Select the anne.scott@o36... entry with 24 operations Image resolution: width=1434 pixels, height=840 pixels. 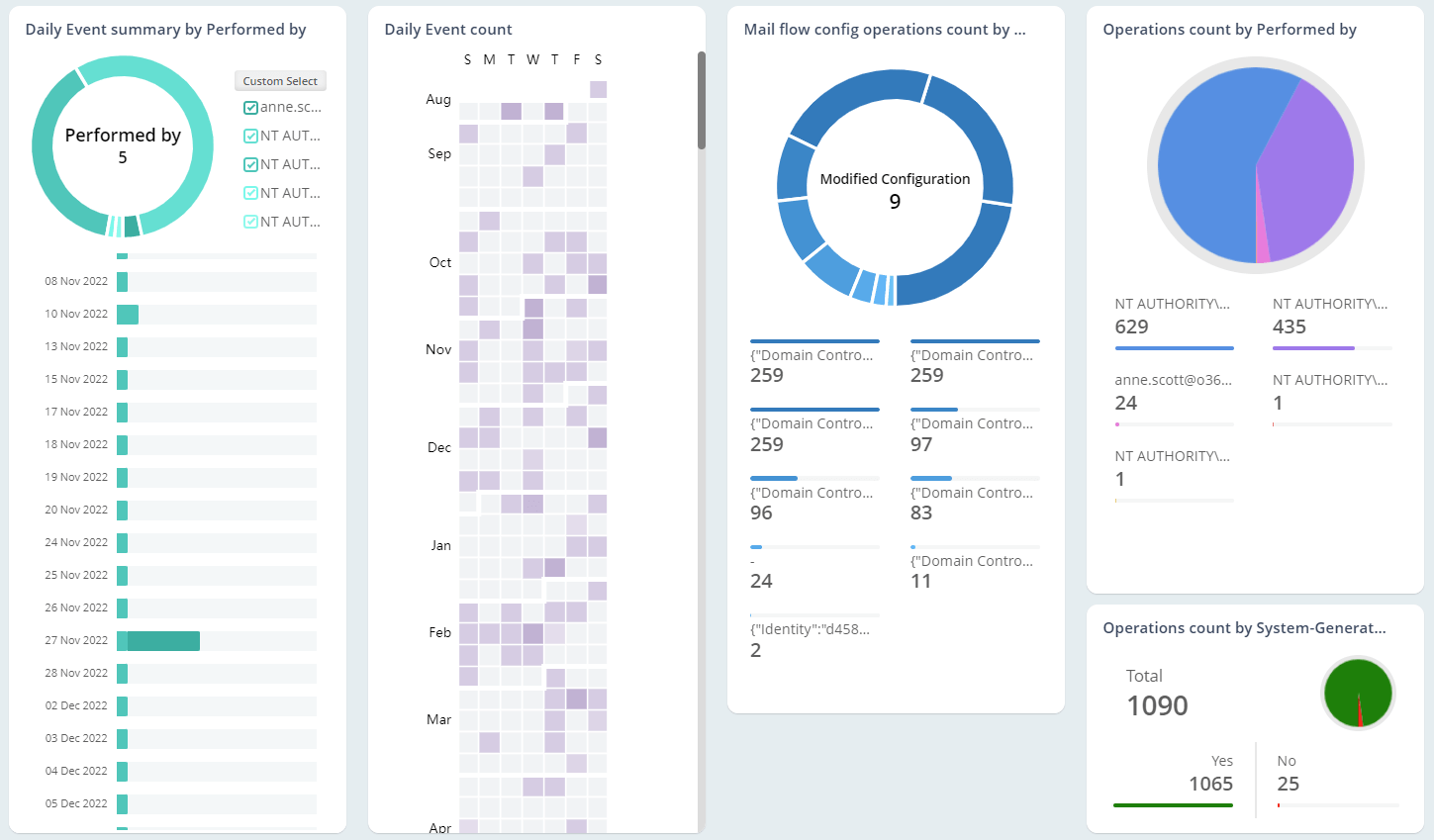coord(1173,393)
